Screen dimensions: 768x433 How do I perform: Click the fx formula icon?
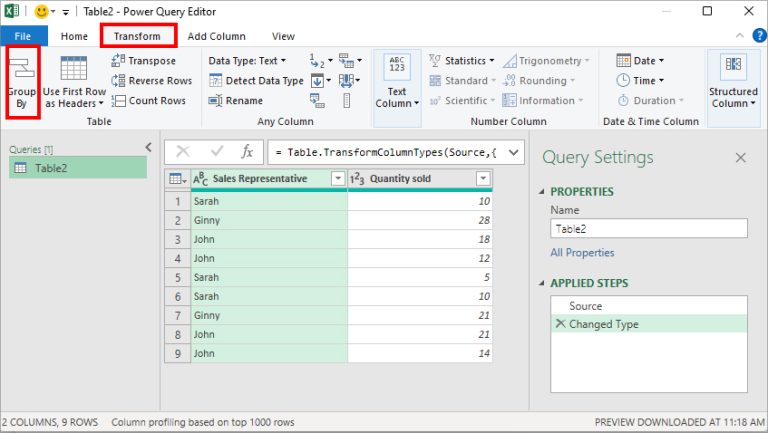247,152
